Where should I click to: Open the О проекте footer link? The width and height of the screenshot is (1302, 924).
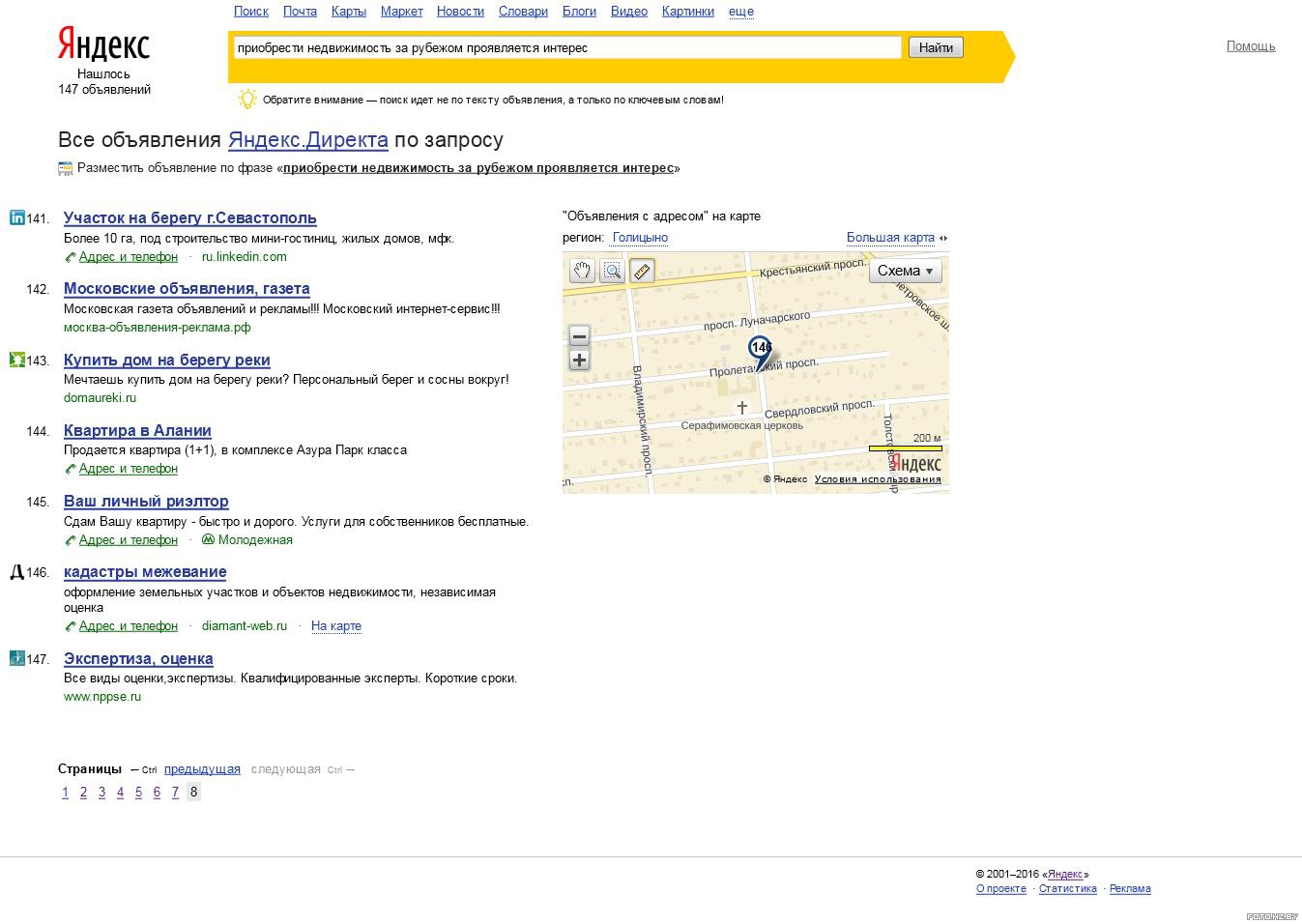(1001, 889)
